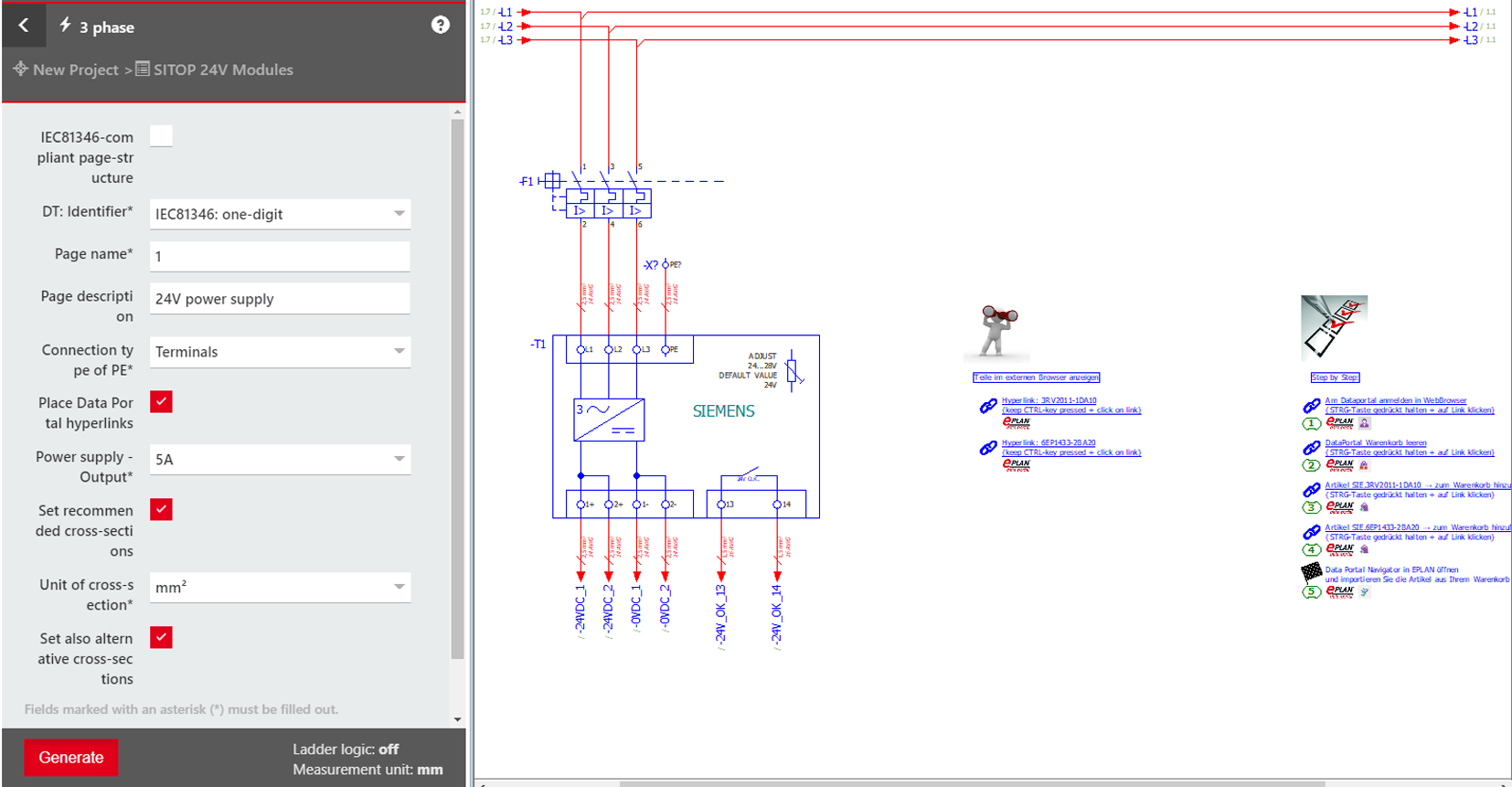The image size is (1512, 787).
Task: Click 'Measurement unit: mm' status text
Action: [x=367, y=770]
